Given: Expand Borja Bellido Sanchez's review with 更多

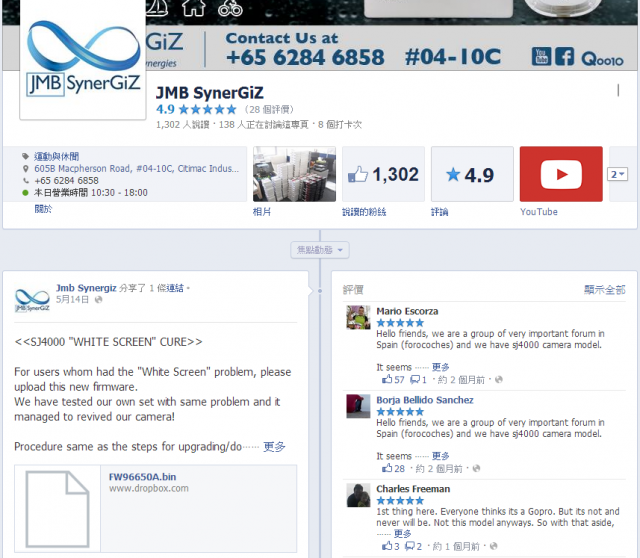Looking at the screenshot, I should click(441, 456).
